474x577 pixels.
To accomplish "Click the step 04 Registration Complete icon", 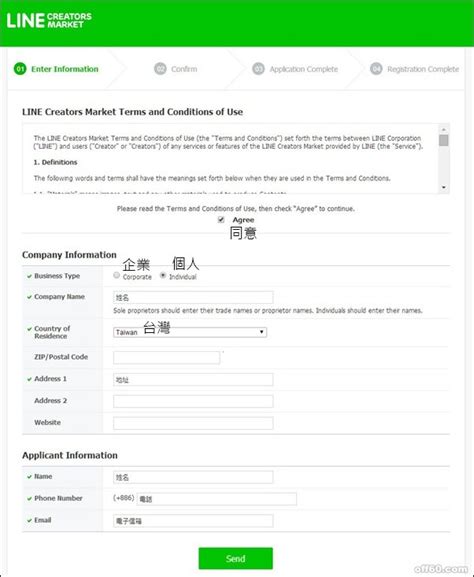I will click(x=376, y=69).
